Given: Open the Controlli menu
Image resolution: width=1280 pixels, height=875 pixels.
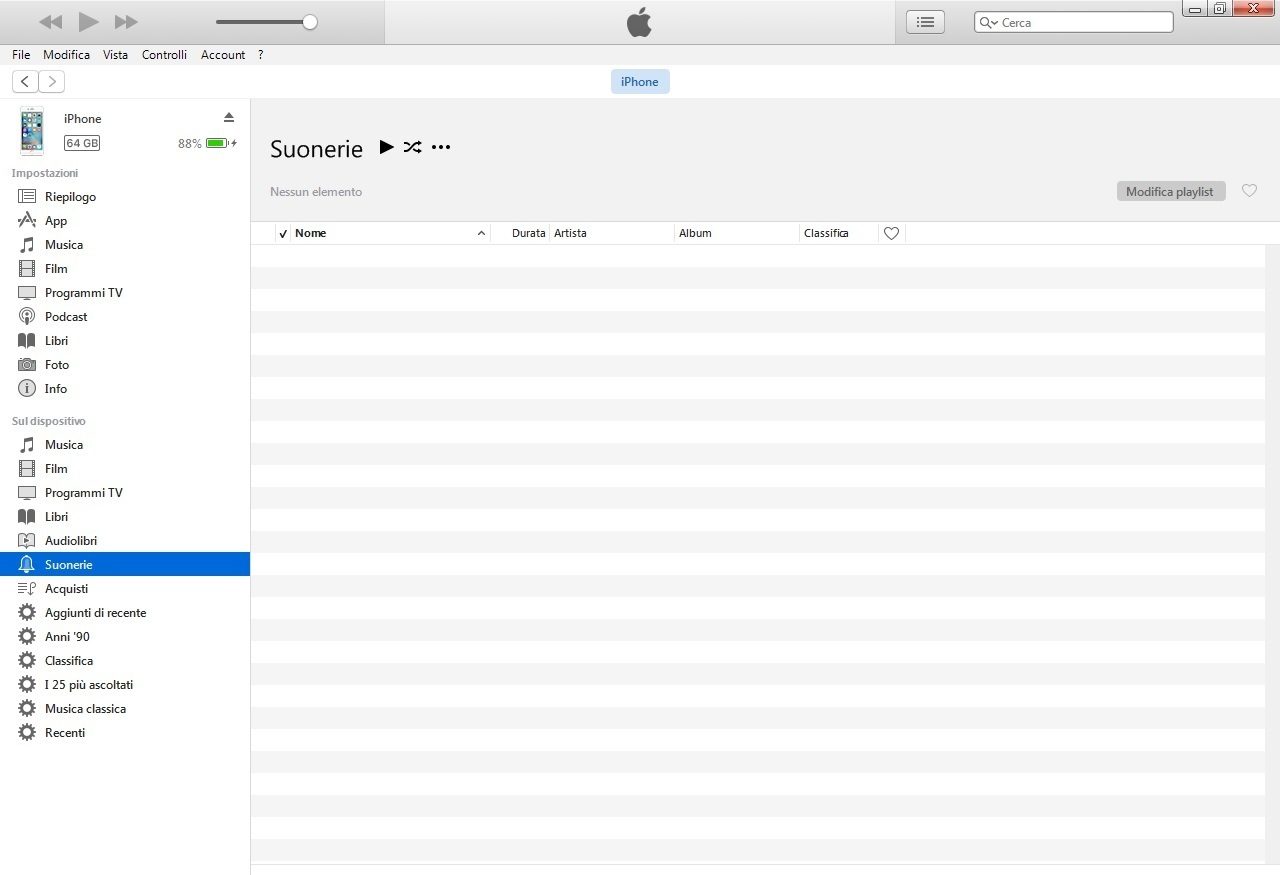Looking at the screenshot, I should click(x=164, y=55).
